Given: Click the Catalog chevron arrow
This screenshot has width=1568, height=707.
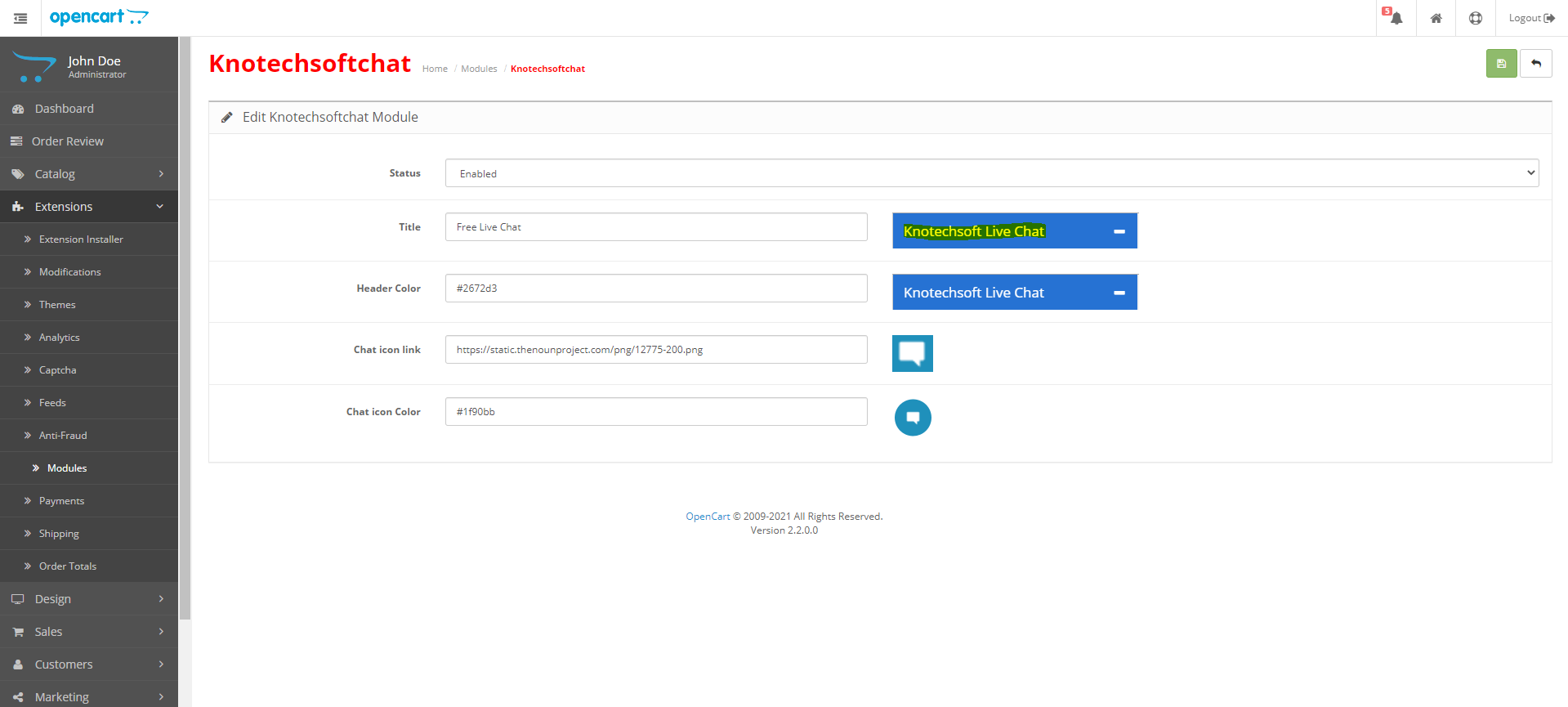Looking at the screenshot, I should point(161,174).
